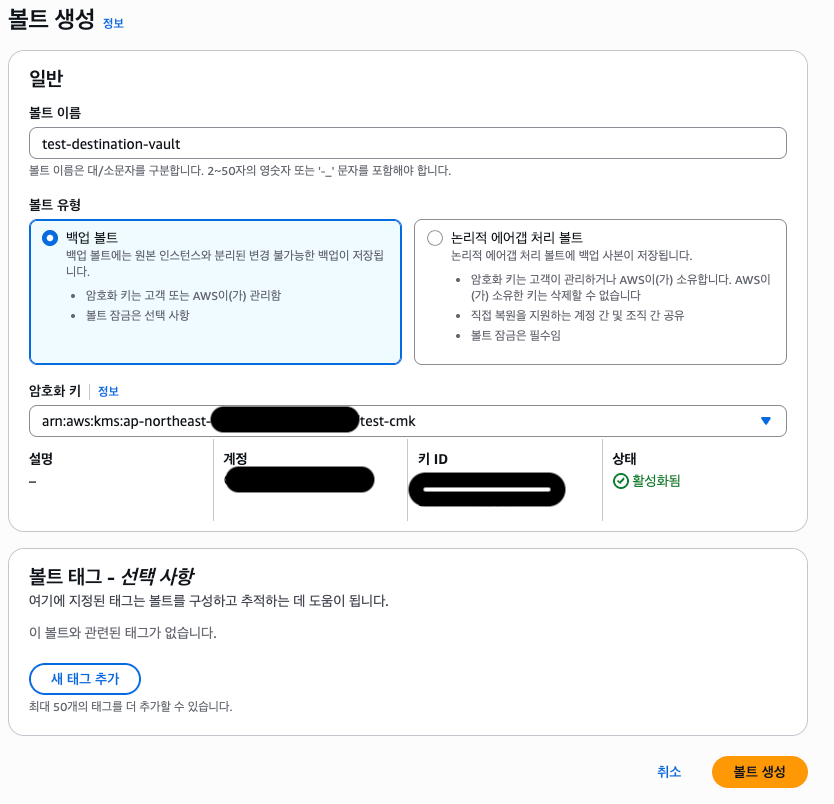Viewport: 834px width, 804px height.
Task: Select the 백업 볼트 radio button
Action: click(x=50, y=238)
